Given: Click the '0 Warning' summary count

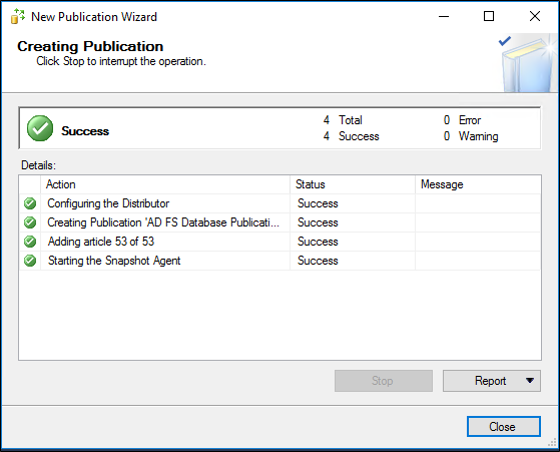Looking at the screenshot, I should 471,136.
